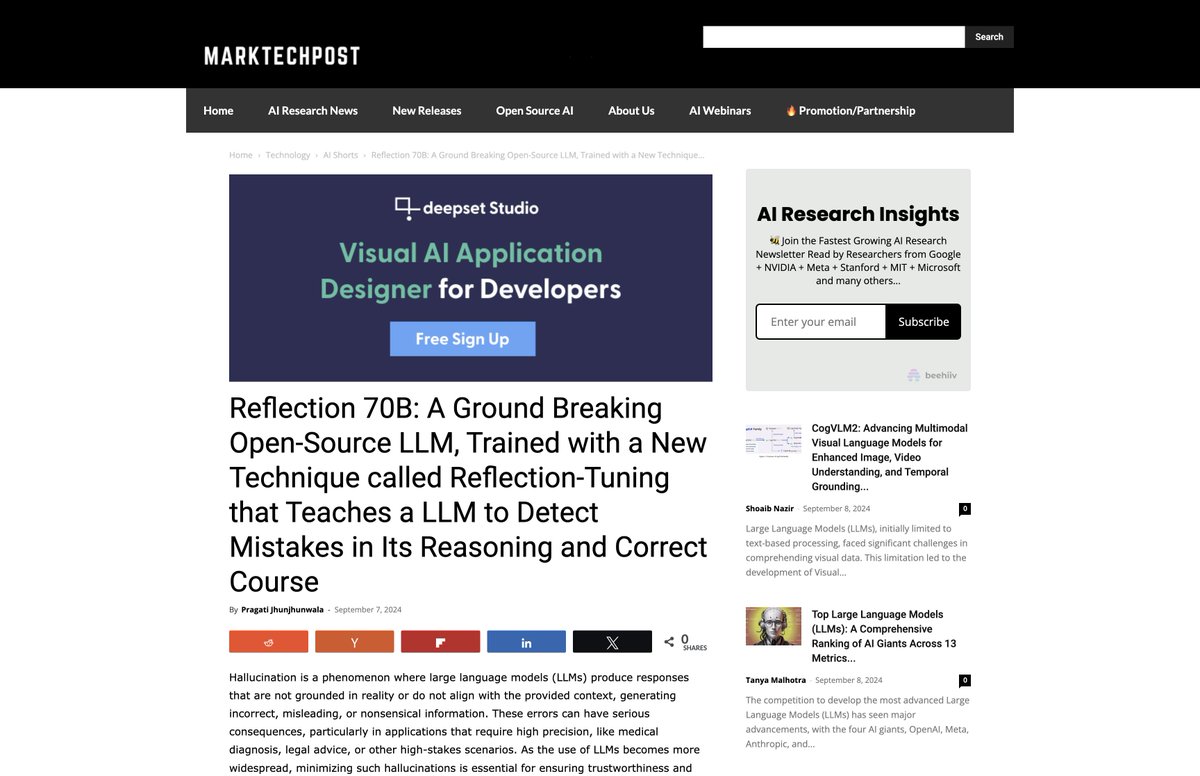
Task: Focus the site search field
Action: click(834, 37)
